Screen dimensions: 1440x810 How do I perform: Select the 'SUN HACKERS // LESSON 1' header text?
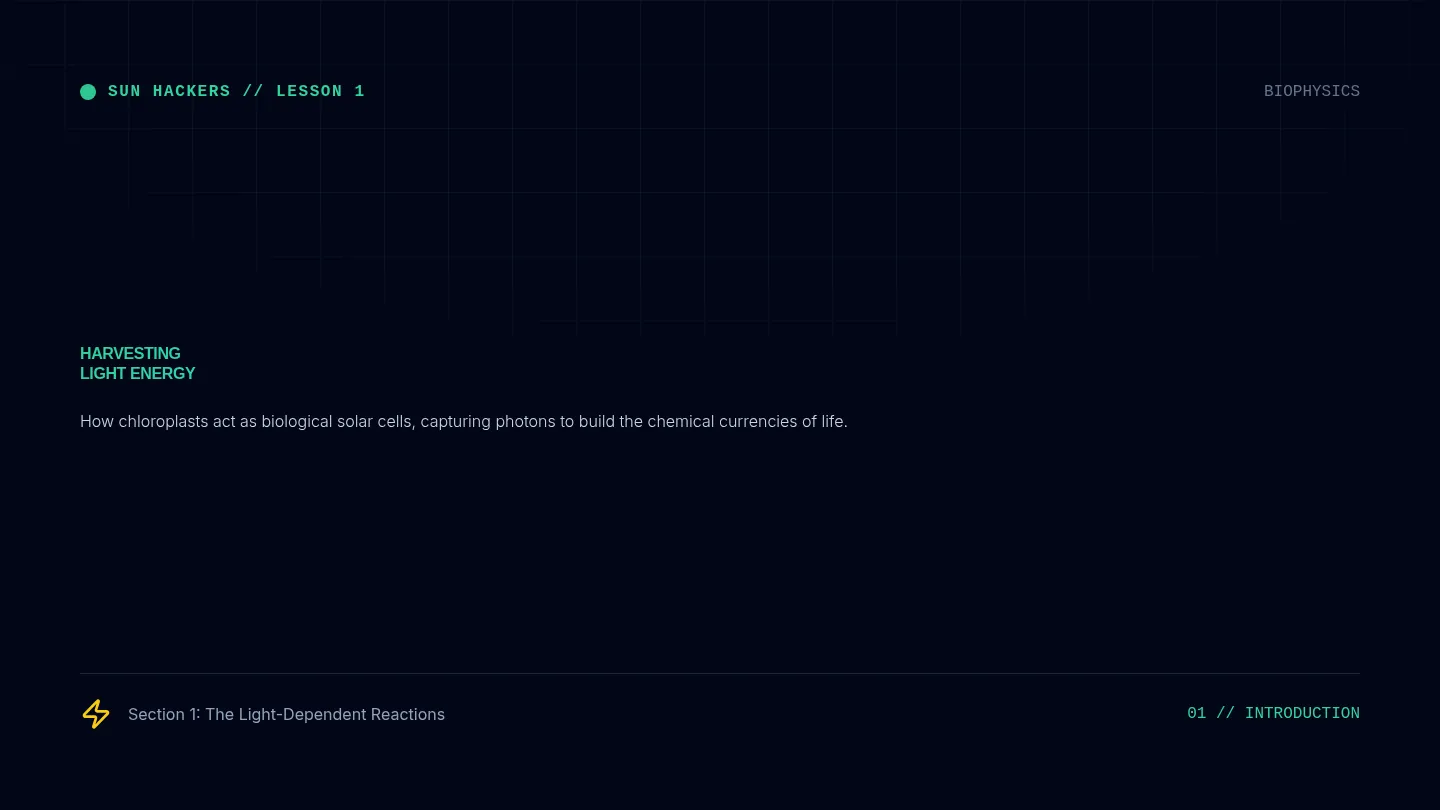coord(236,91)
